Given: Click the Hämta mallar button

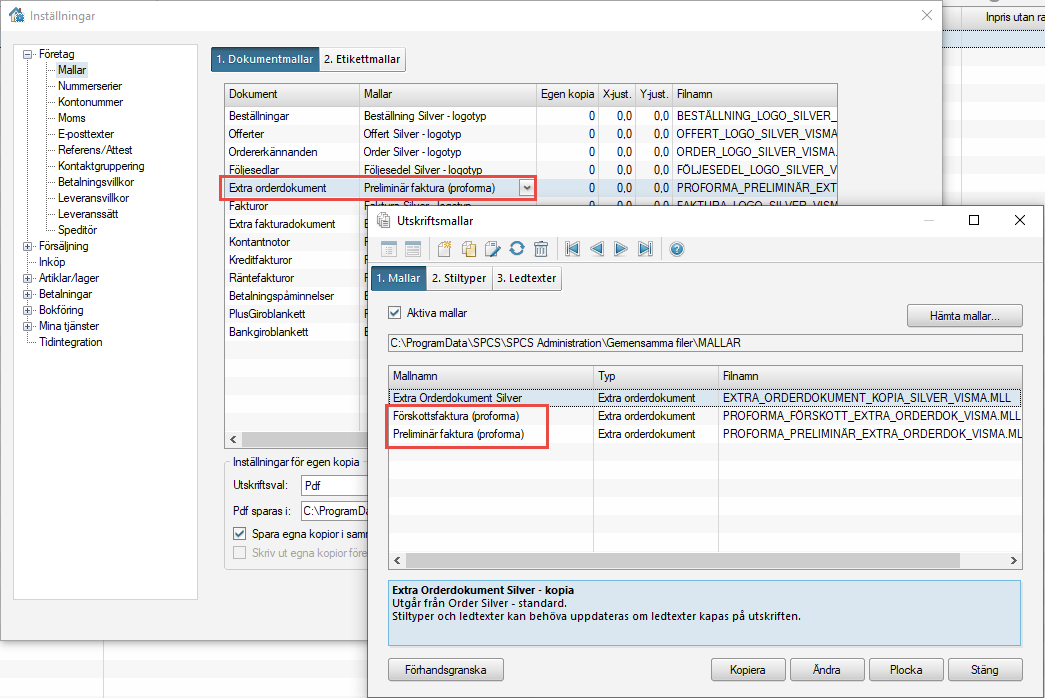Looking at the screenshot, I should click(x=964, y=316).
